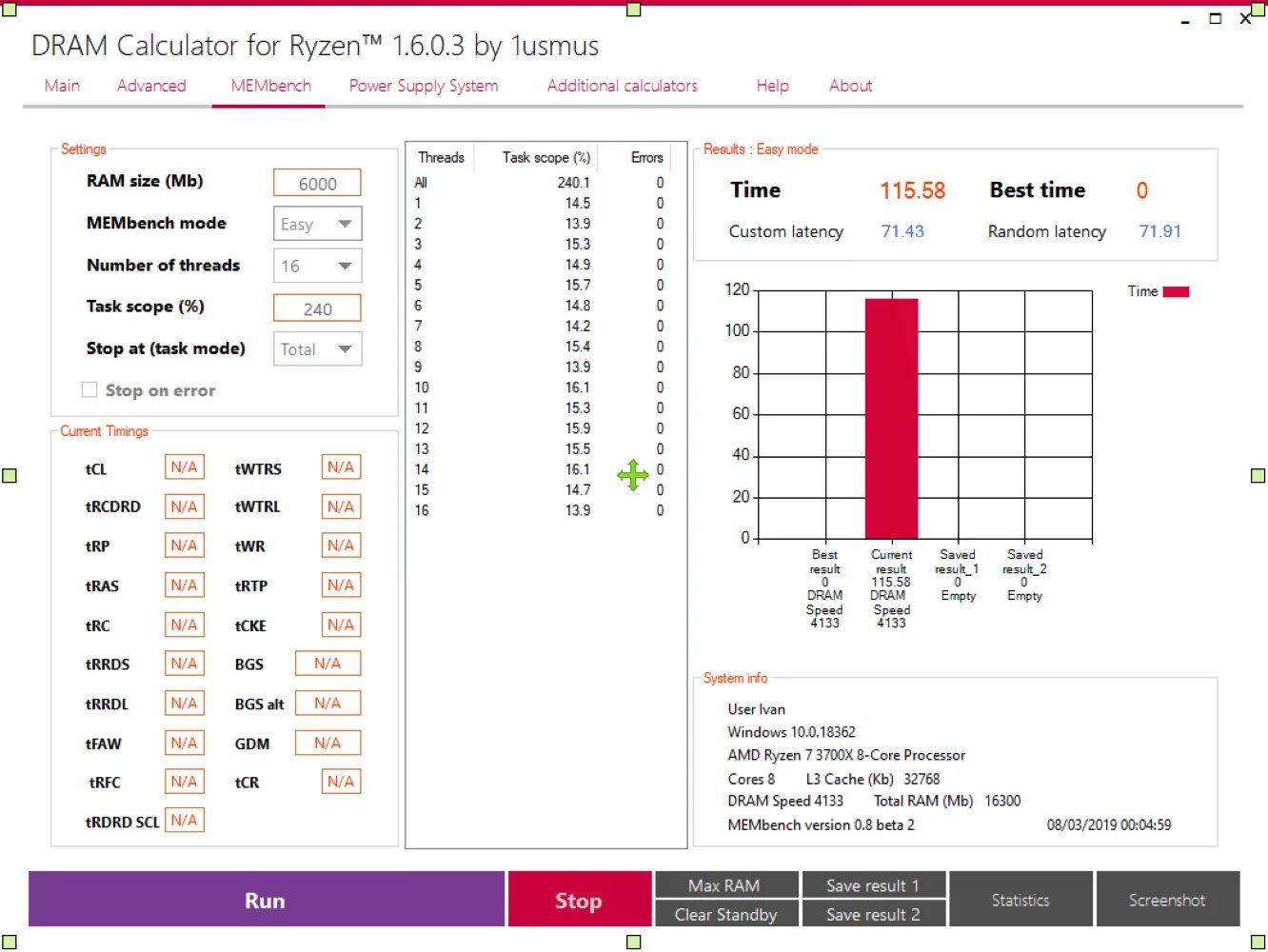The width and height of the screenshot is (1268, 952).
Task: Click the tCKE timing value field
Action: tap(341, 625)
